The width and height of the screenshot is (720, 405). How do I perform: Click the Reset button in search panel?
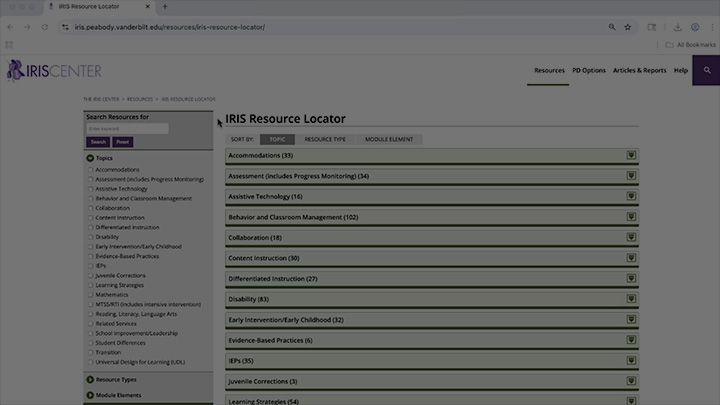pos(122,142)
